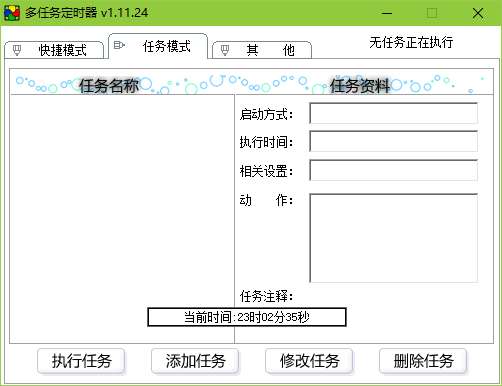
Task: Click inside the 动作 text area
Action: click(394, 238)
